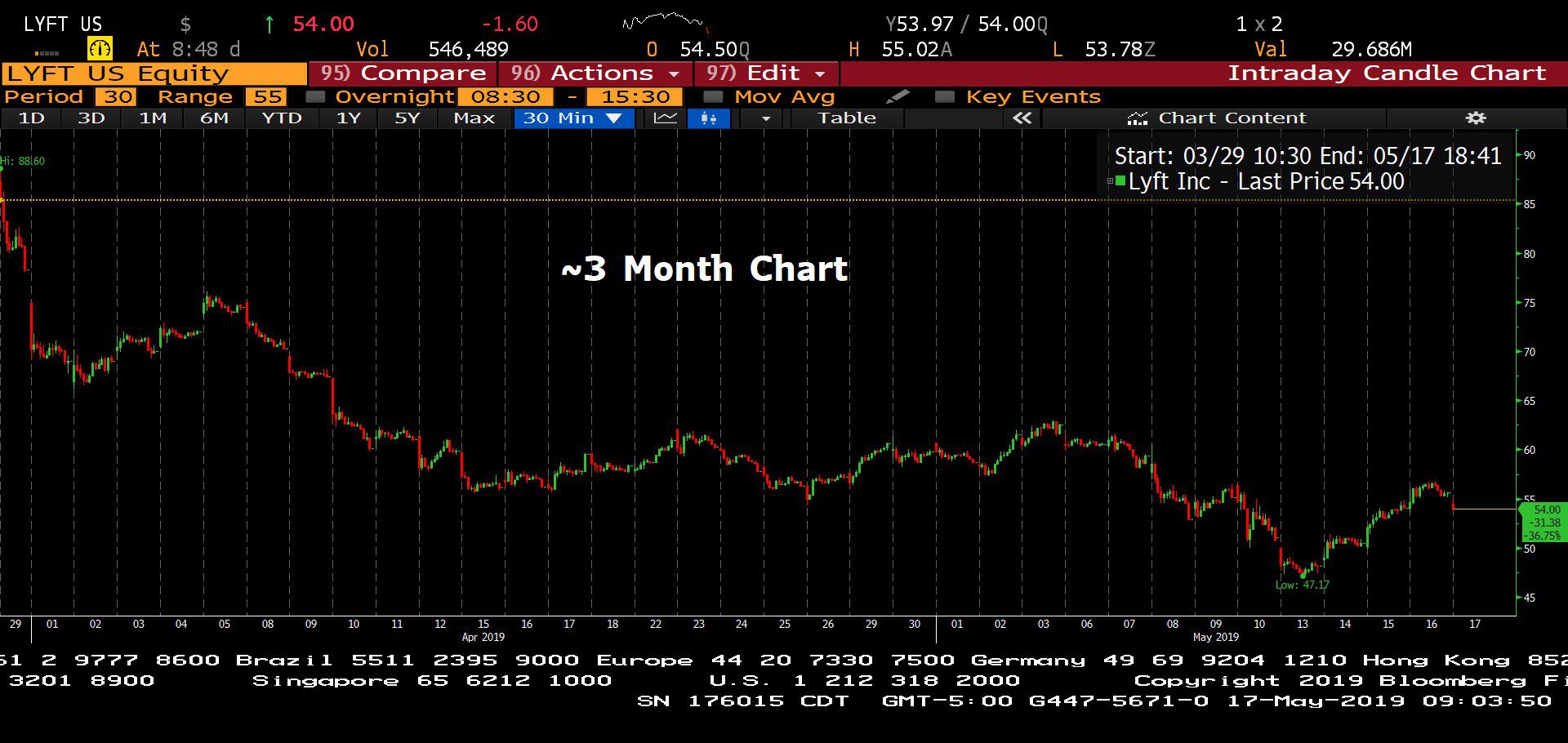Click the low price 53.78Z
The width and height of the screenshot is (1568, 743).
pos(1120,50)
